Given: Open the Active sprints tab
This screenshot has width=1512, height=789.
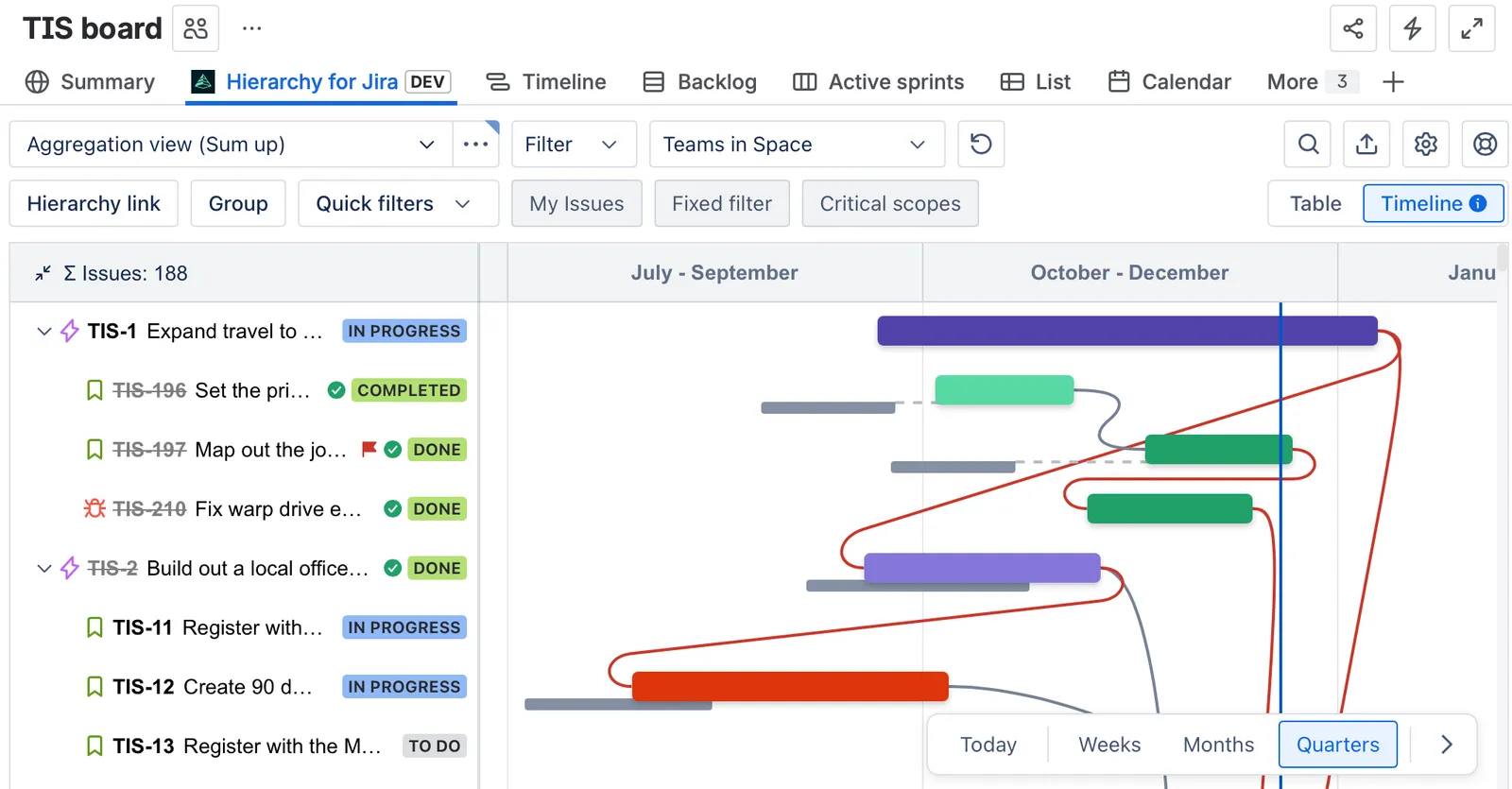Looking at the screenshot, I should click(878, 82).
